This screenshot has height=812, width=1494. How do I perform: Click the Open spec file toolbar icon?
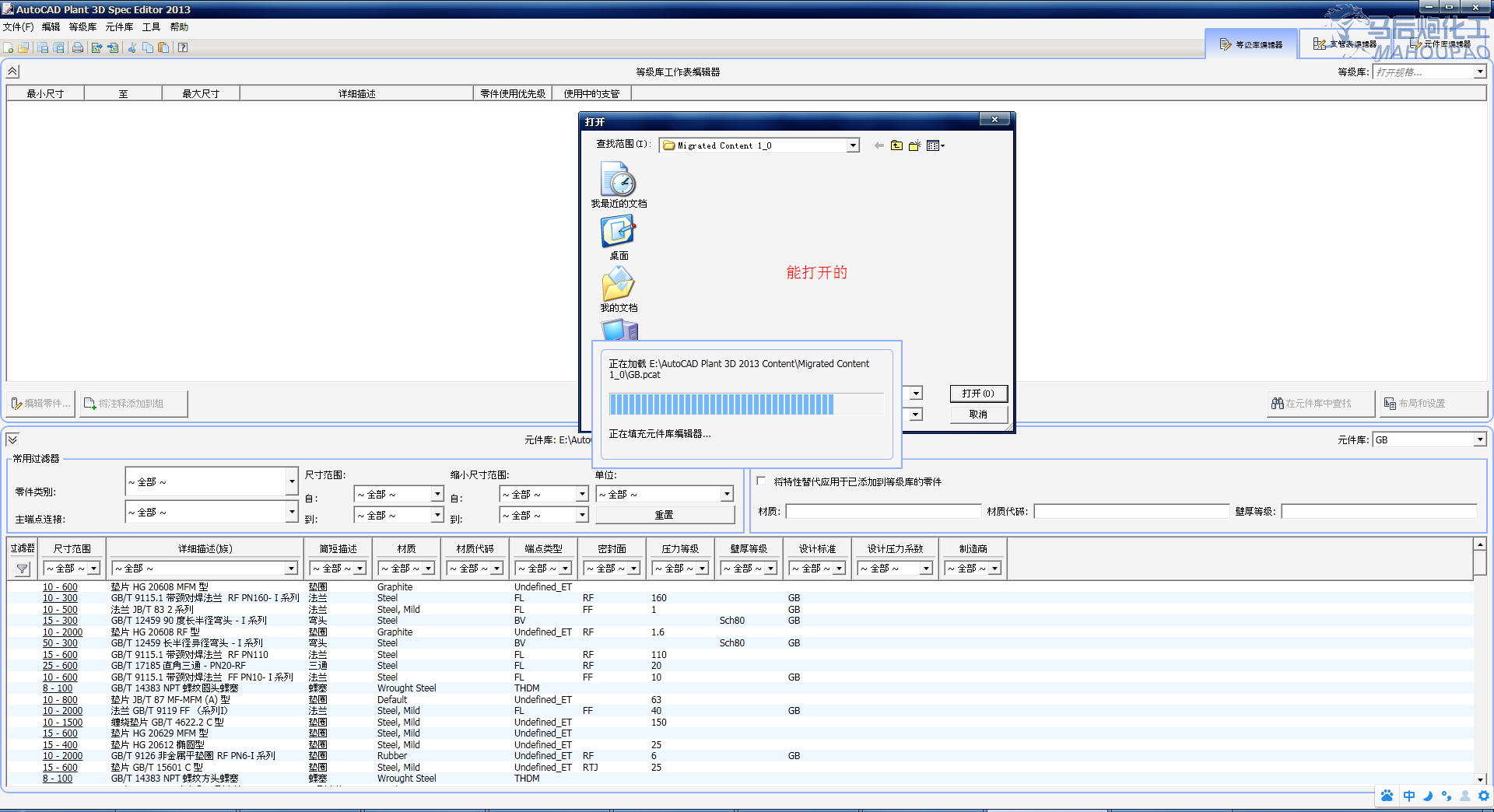(x=23, y=47)
